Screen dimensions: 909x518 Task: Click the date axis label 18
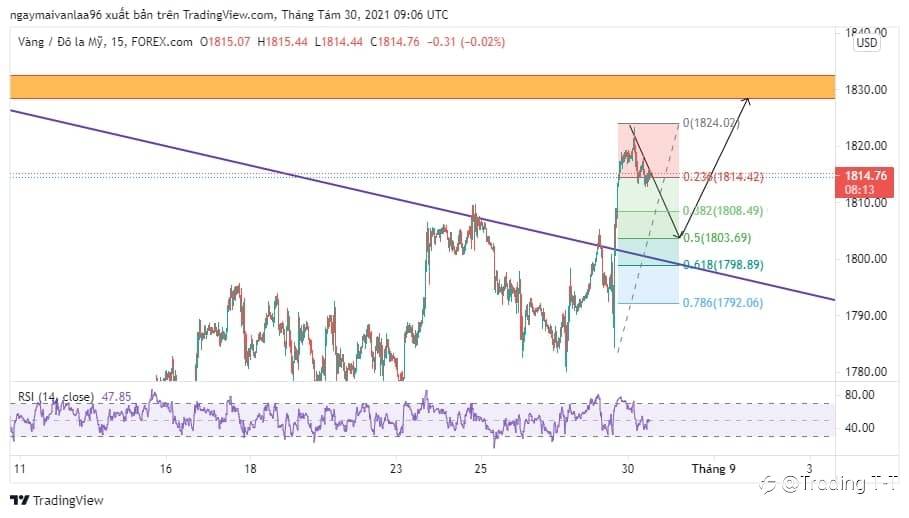click(x=250, y=469)
